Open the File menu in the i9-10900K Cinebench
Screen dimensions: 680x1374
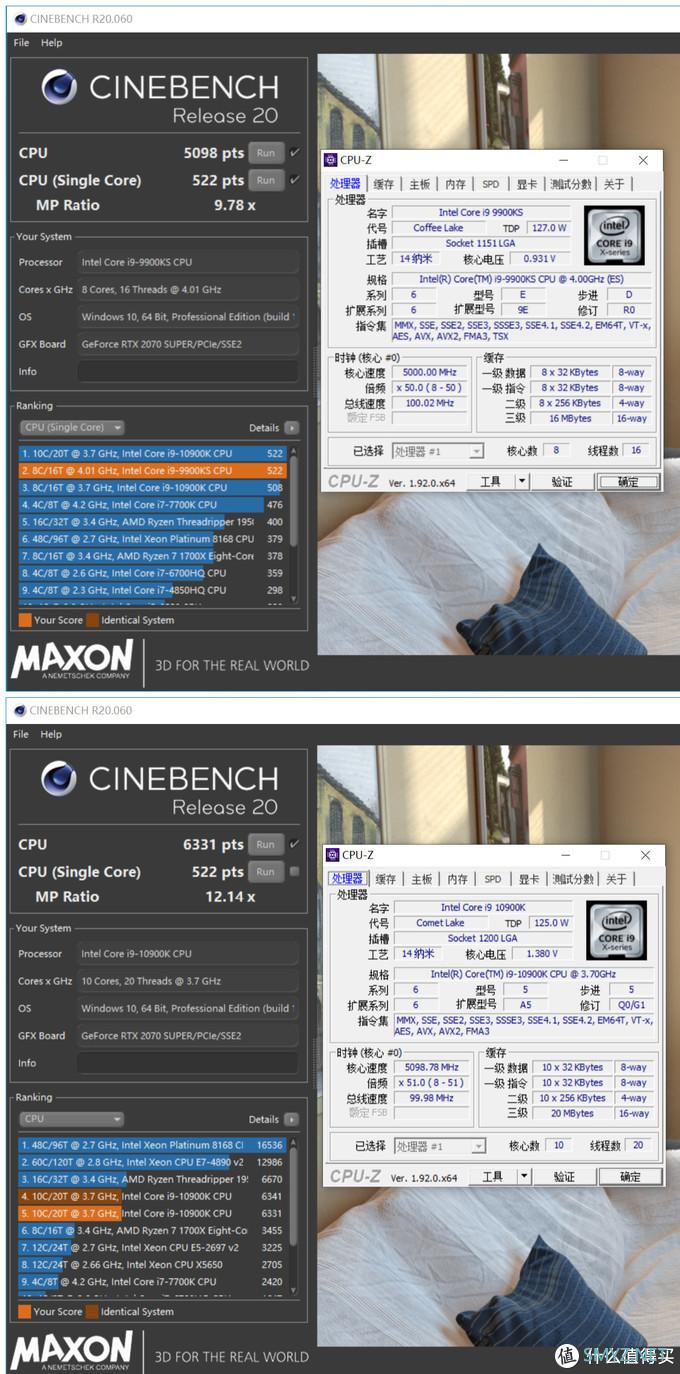(22, 734)
